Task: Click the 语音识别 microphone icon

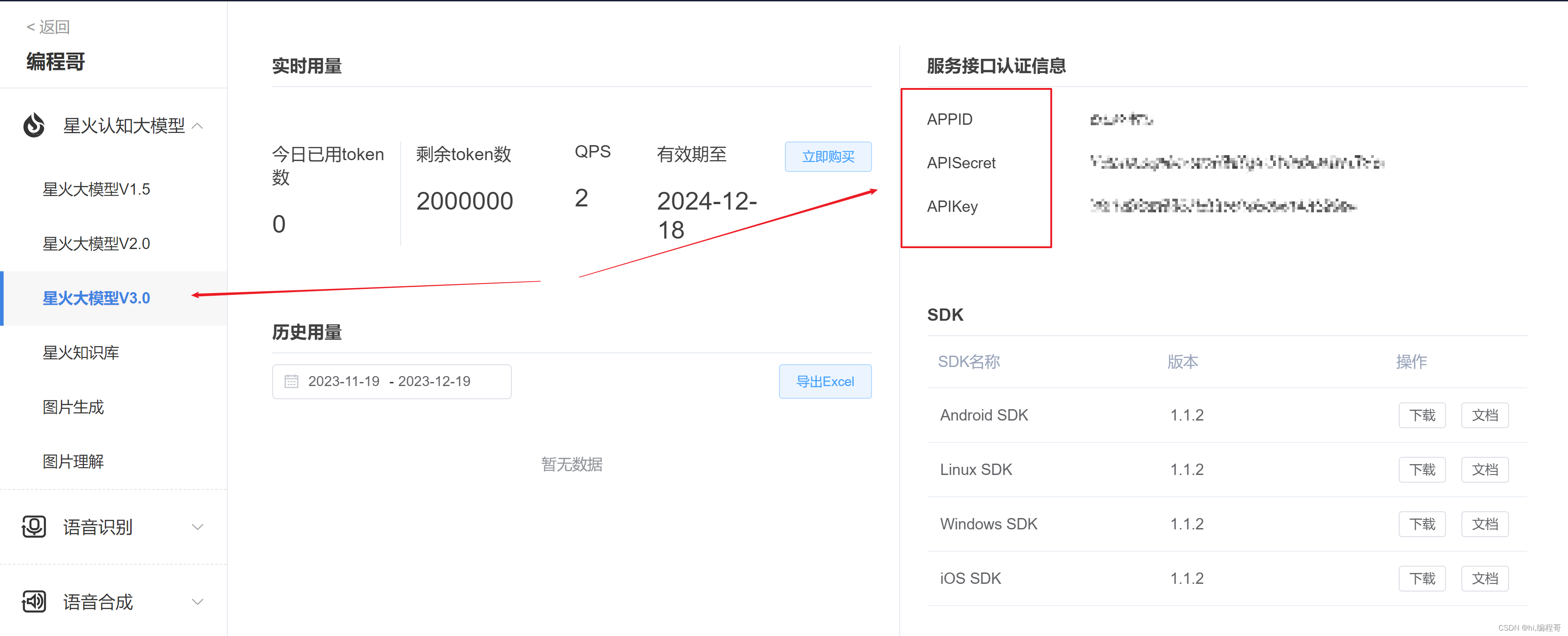Action: pyautogui.click(x=34, y=527)
